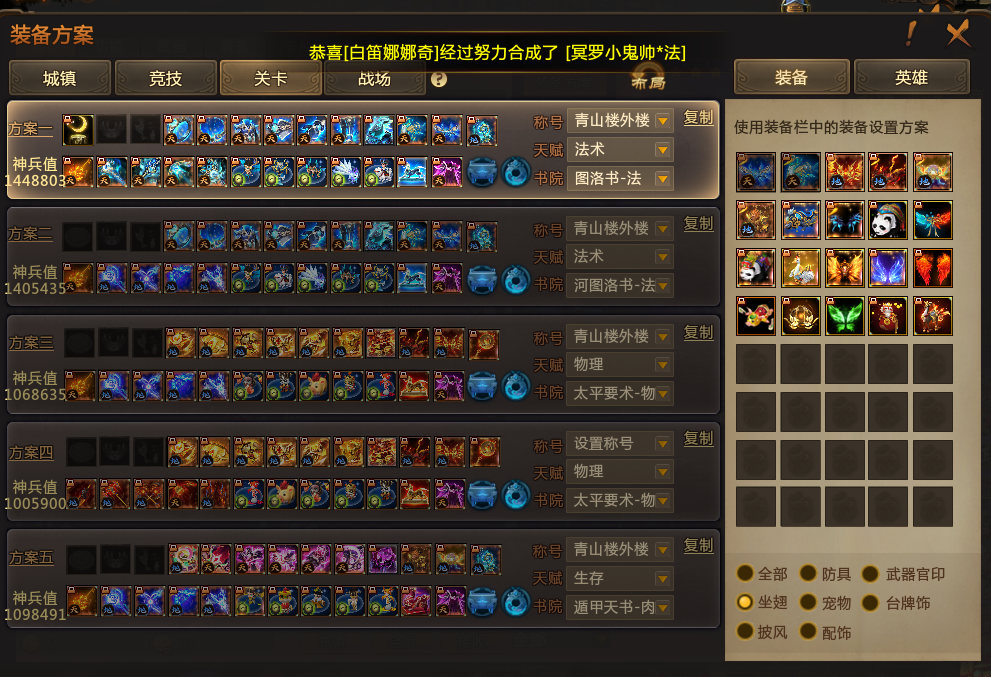
Task: Open the 天赋 物理 dropdown in 方案三
Action: point(620,365)
